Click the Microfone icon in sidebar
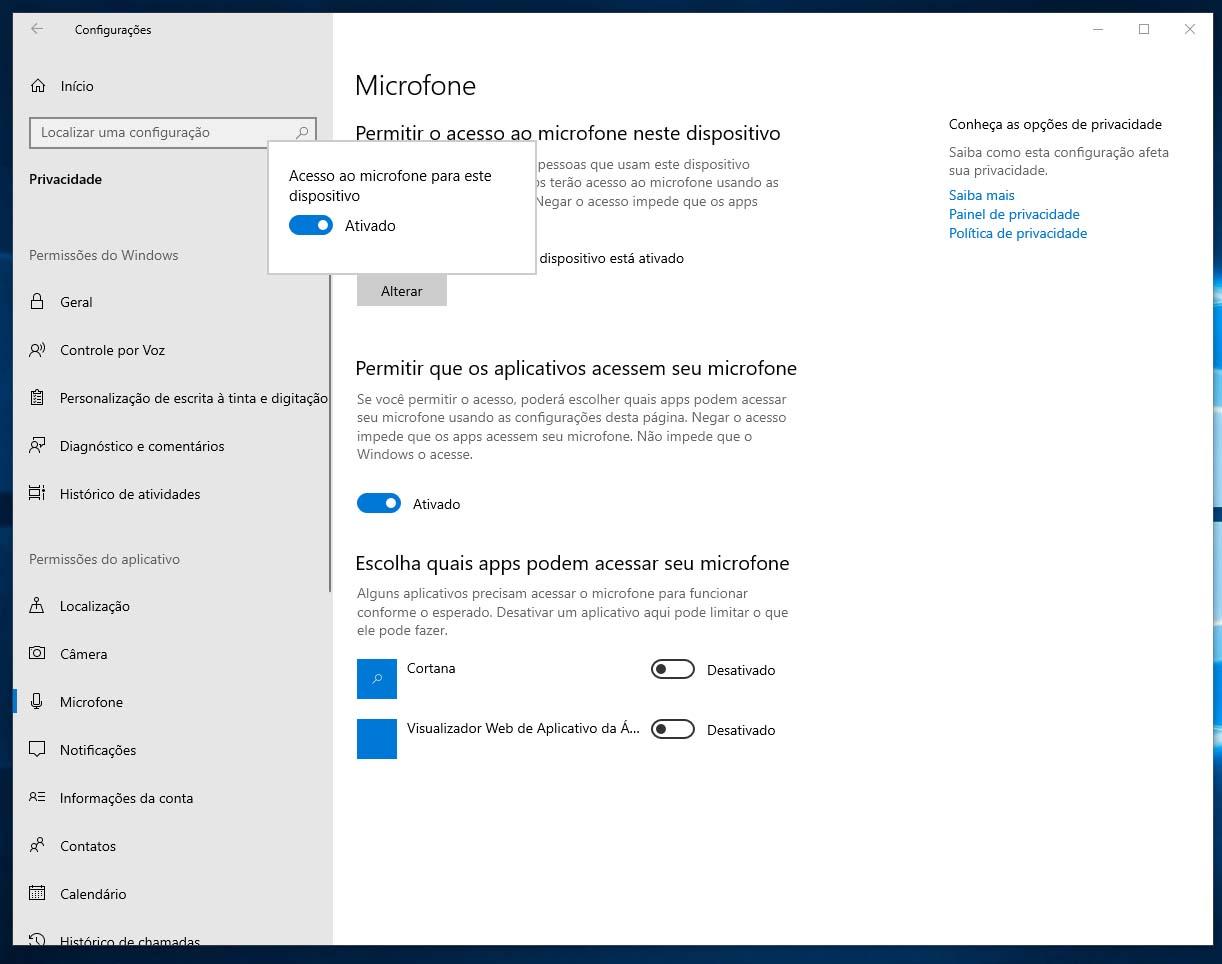The image size is (1222, 964). coord(37,702)
